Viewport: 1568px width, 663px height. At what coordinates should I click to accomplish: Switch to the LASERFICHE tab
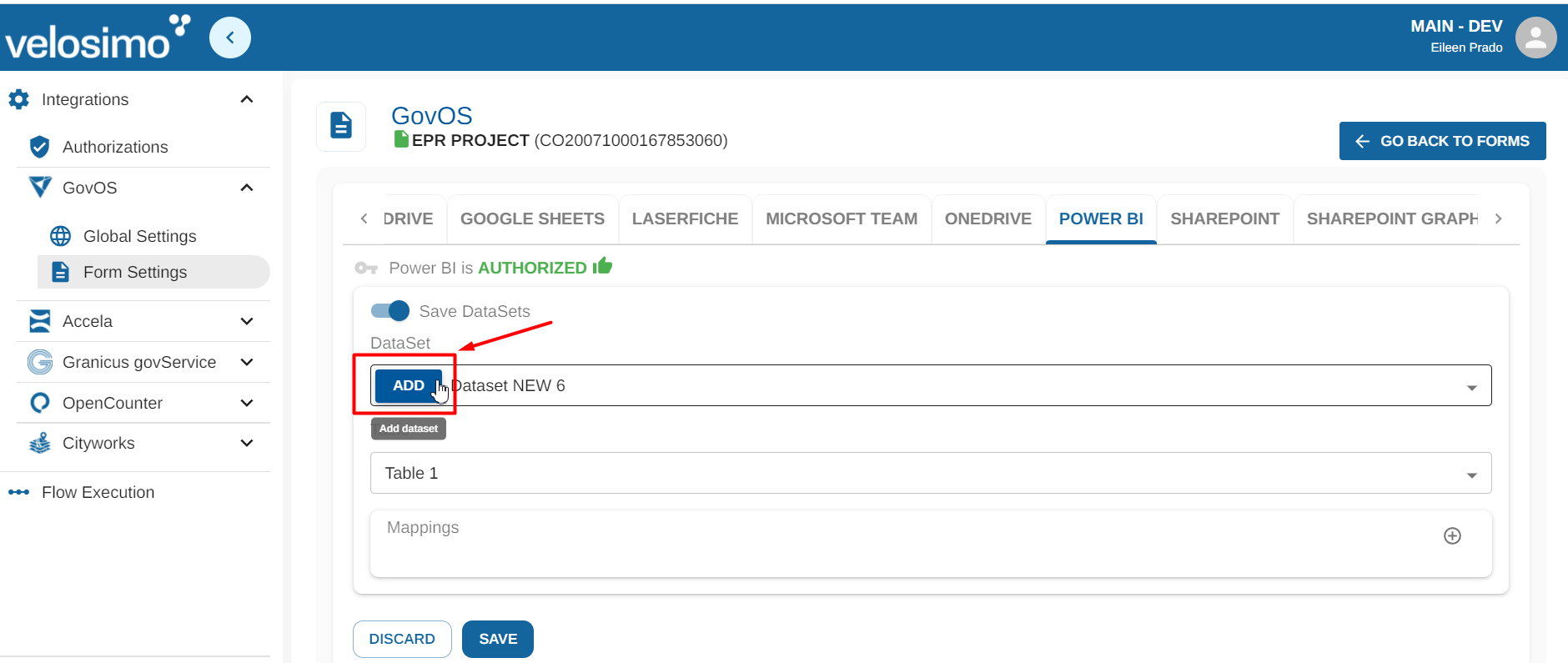(x=685, y=218)
